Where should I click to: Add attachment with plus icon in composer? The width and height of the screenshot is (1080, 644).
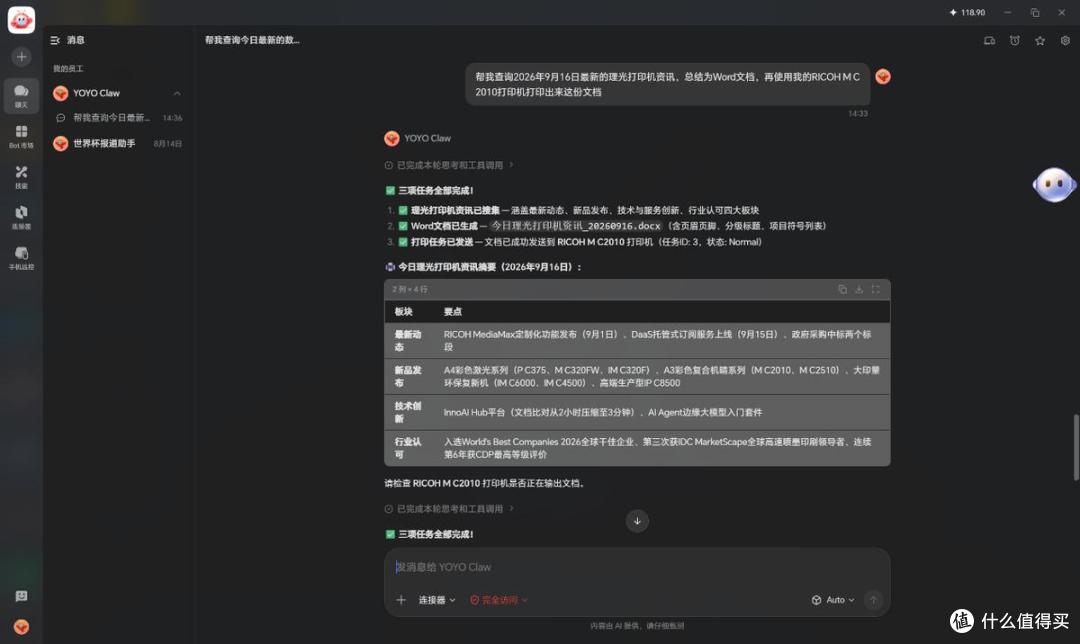[x=401, y=600]
